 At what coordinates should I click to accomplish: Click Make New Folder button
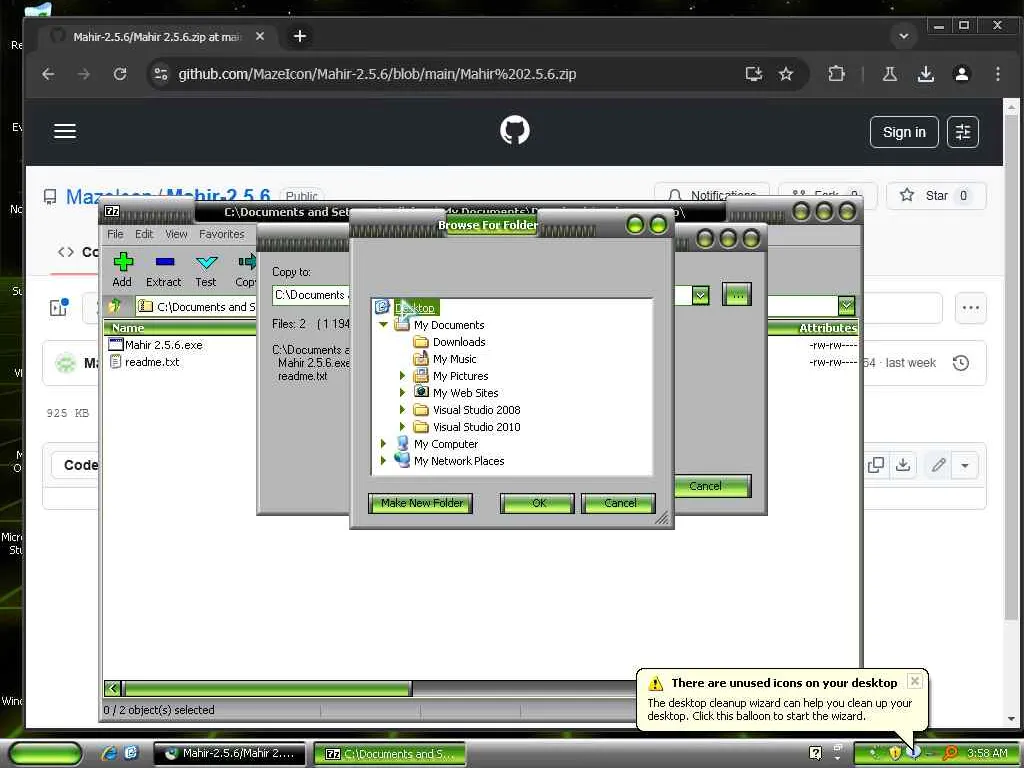(421, 503)
